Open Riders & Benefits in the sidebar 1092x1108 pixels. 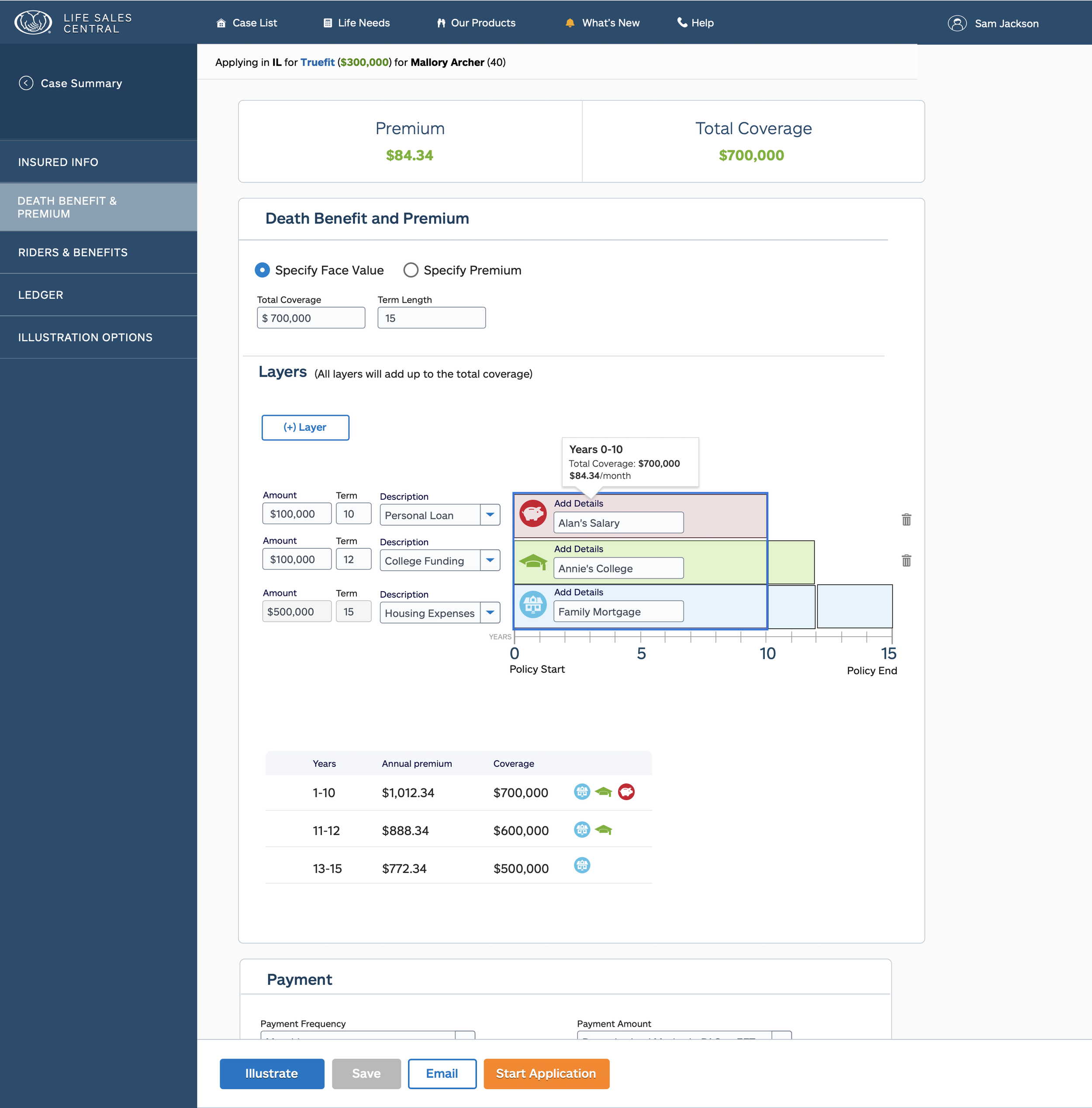coord(73,253)
